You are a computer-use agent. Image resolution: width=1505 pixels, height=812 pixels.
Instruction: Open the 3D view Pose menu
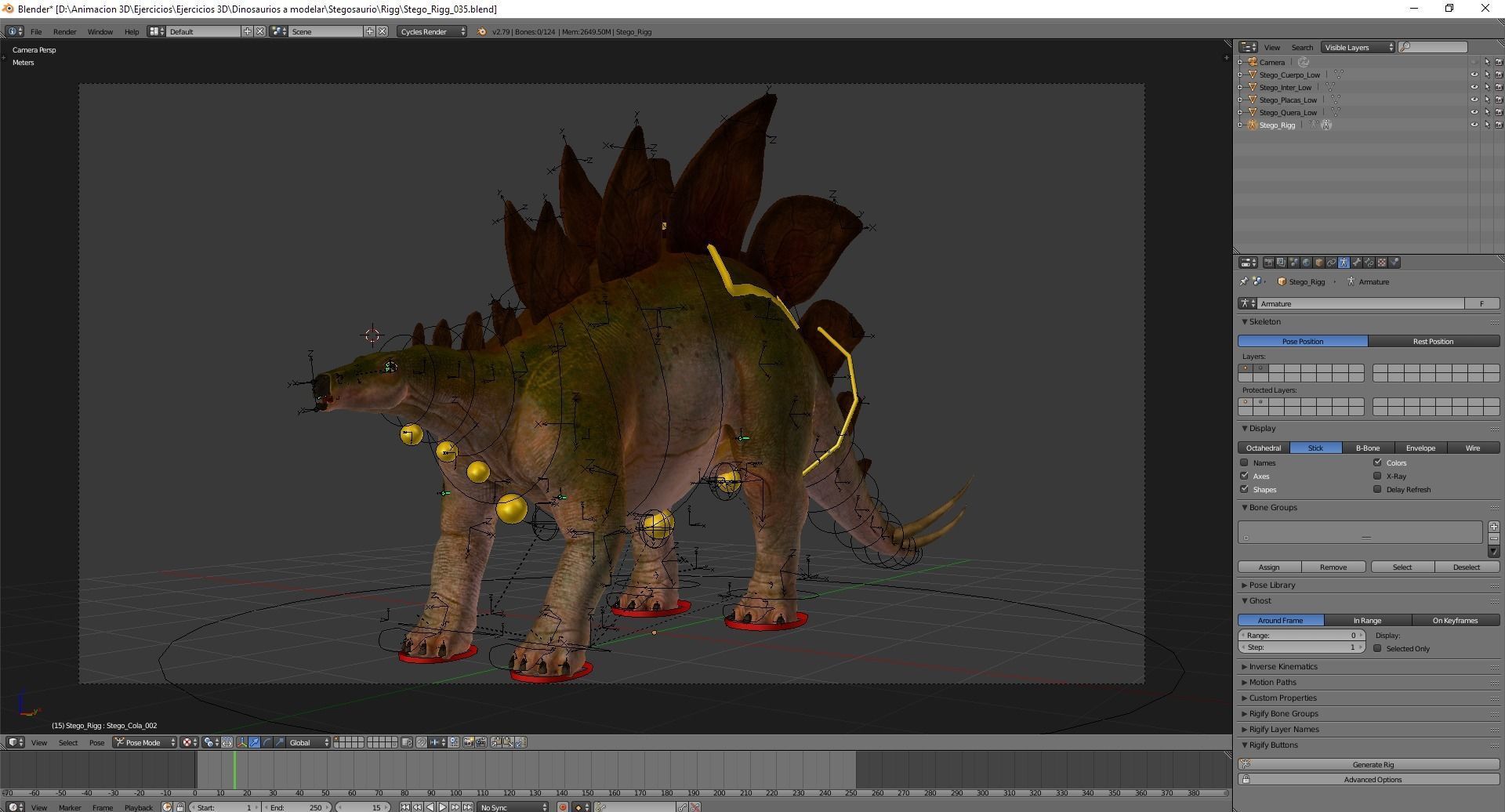(x=96, y=743)
